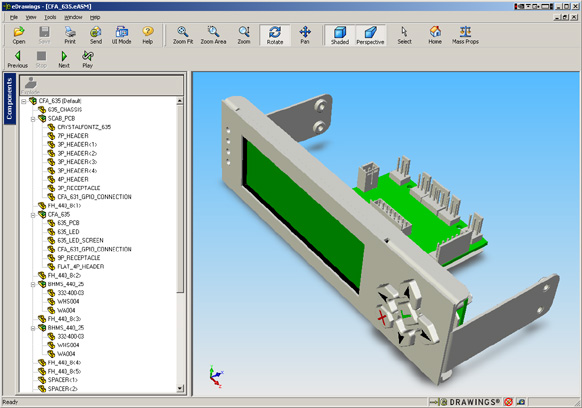Open the Help menu
Viewport: 582px width, 408px height.
click(x=95, y=17)
